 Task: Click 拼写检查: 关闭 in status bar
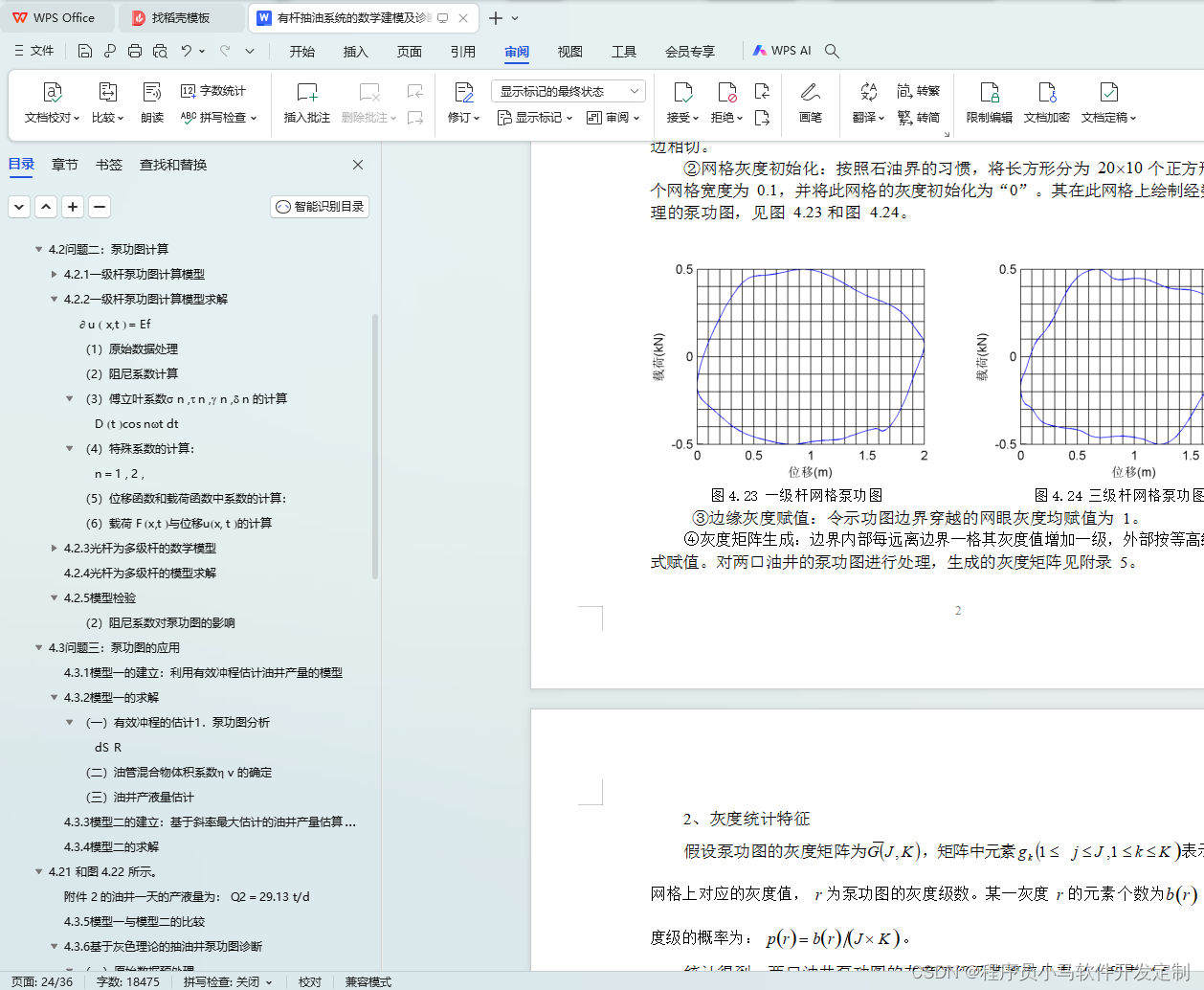click(x=228, y=981)
